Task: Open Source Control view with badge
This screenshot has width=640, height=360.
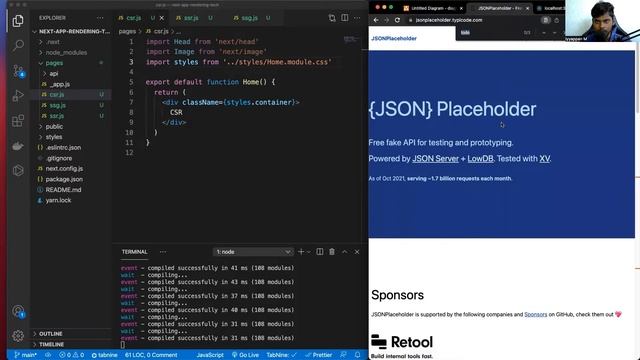Action: (x=18, y=71)
